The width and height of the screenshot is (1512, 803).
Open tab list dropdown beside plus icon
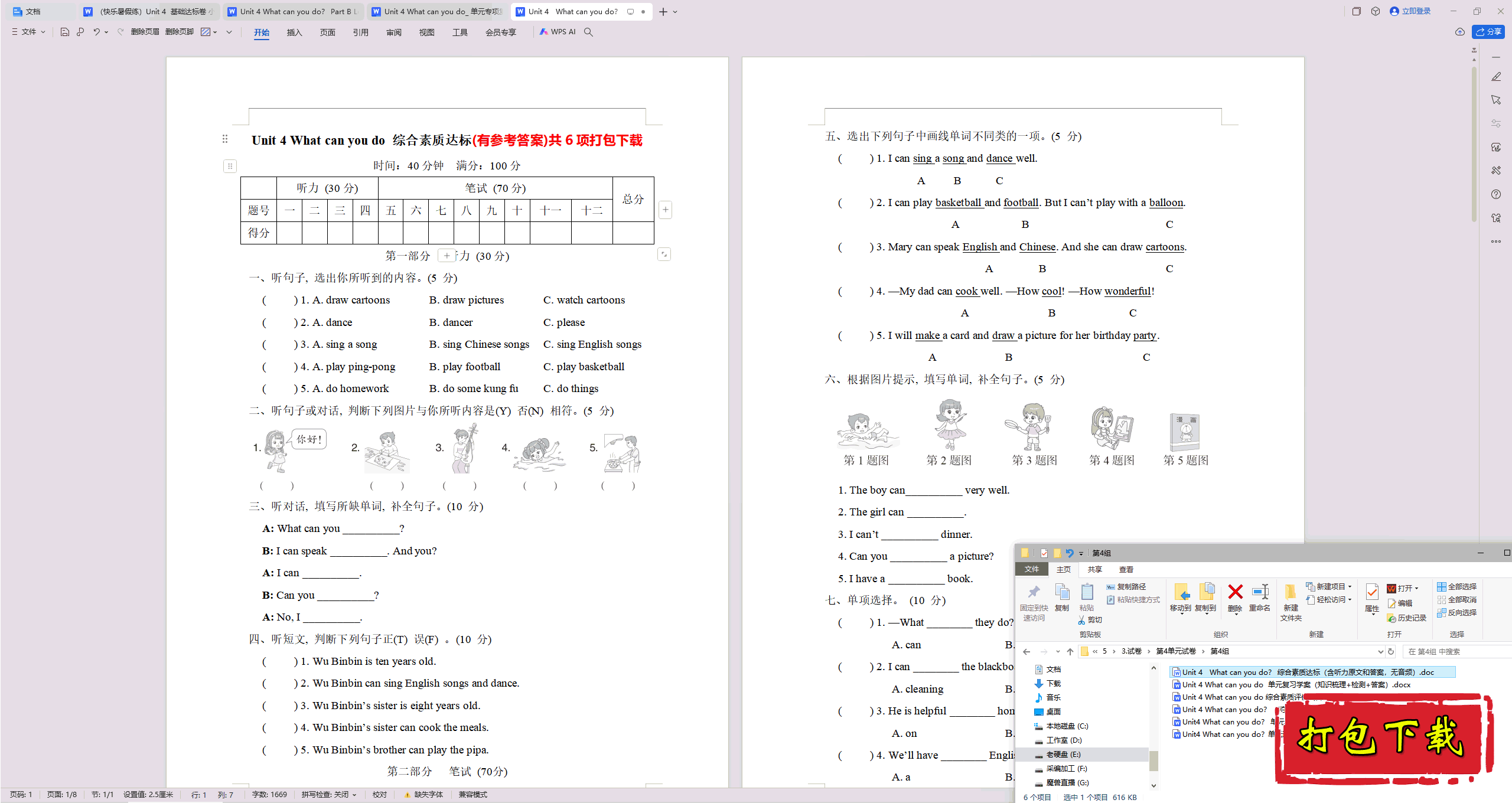point(675,12)
